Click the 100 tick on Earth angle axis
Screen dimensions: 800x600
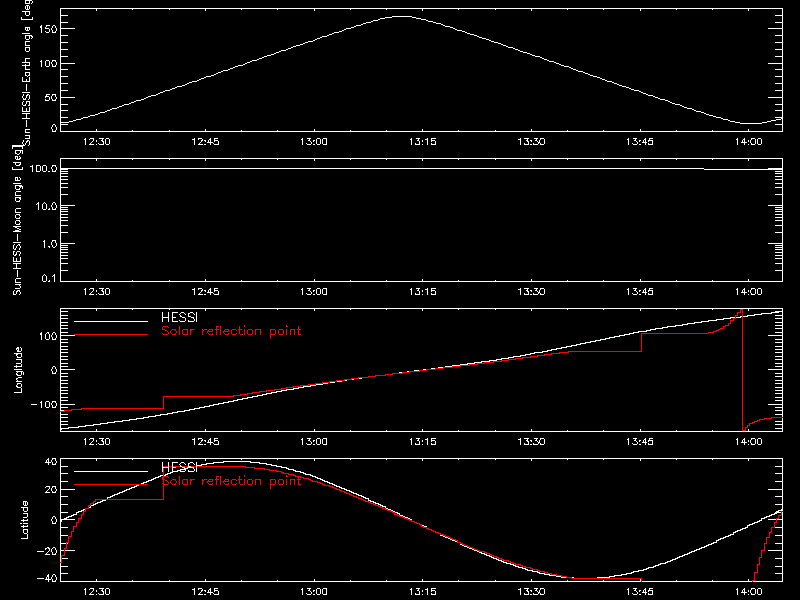[x=48, y=64]
